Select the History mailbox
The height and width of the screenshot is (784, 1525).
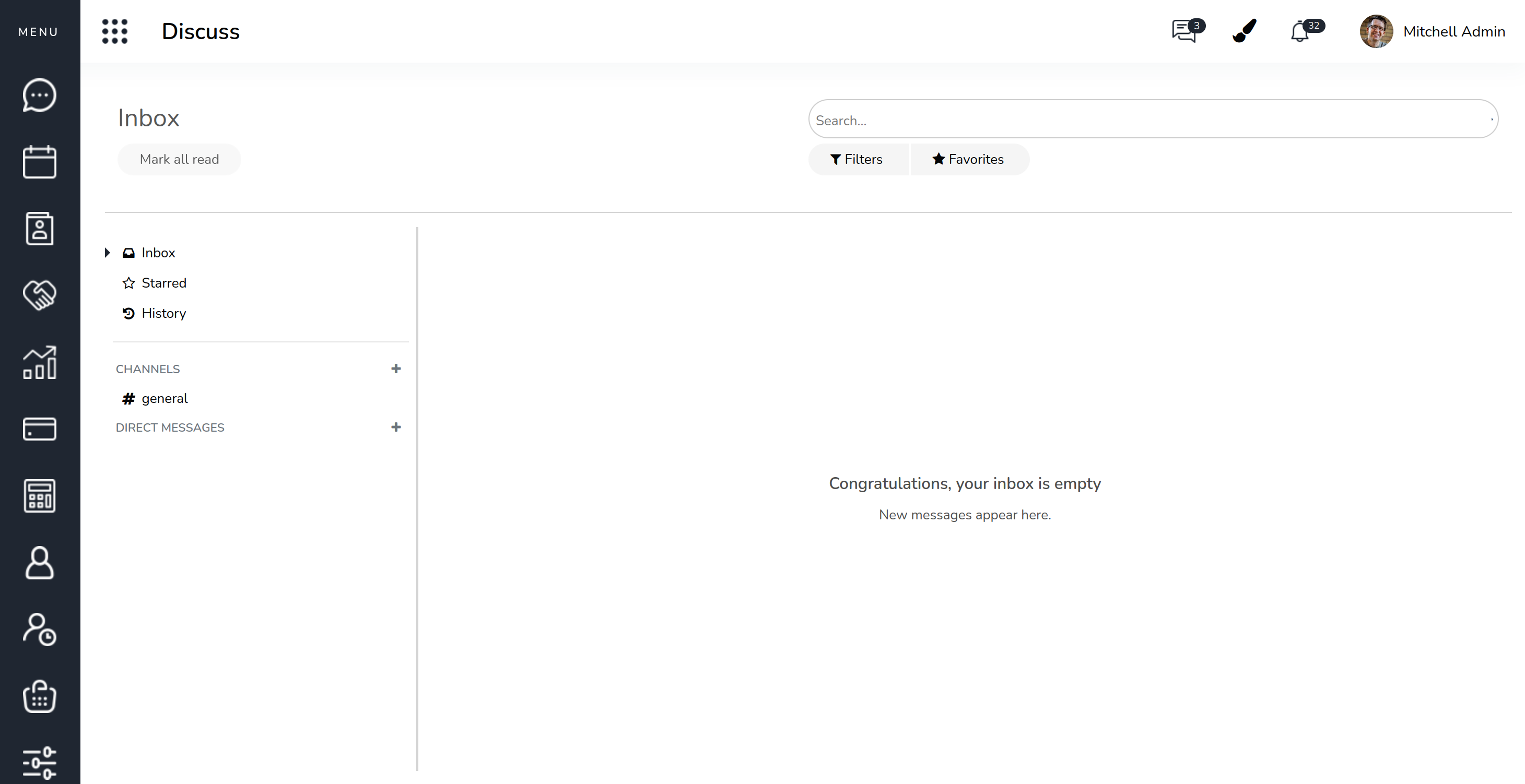163,313
